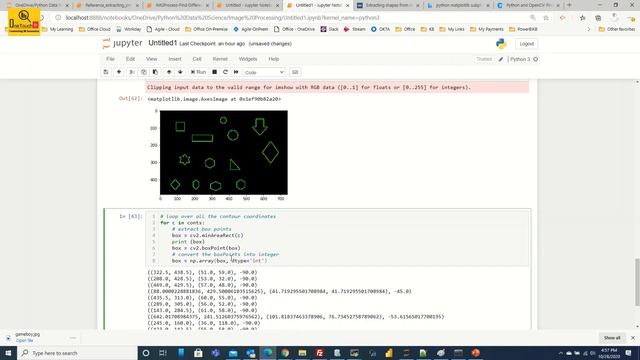
Task: Rename notebook by clicking the Untitled1 title
Action: [162, 43]
